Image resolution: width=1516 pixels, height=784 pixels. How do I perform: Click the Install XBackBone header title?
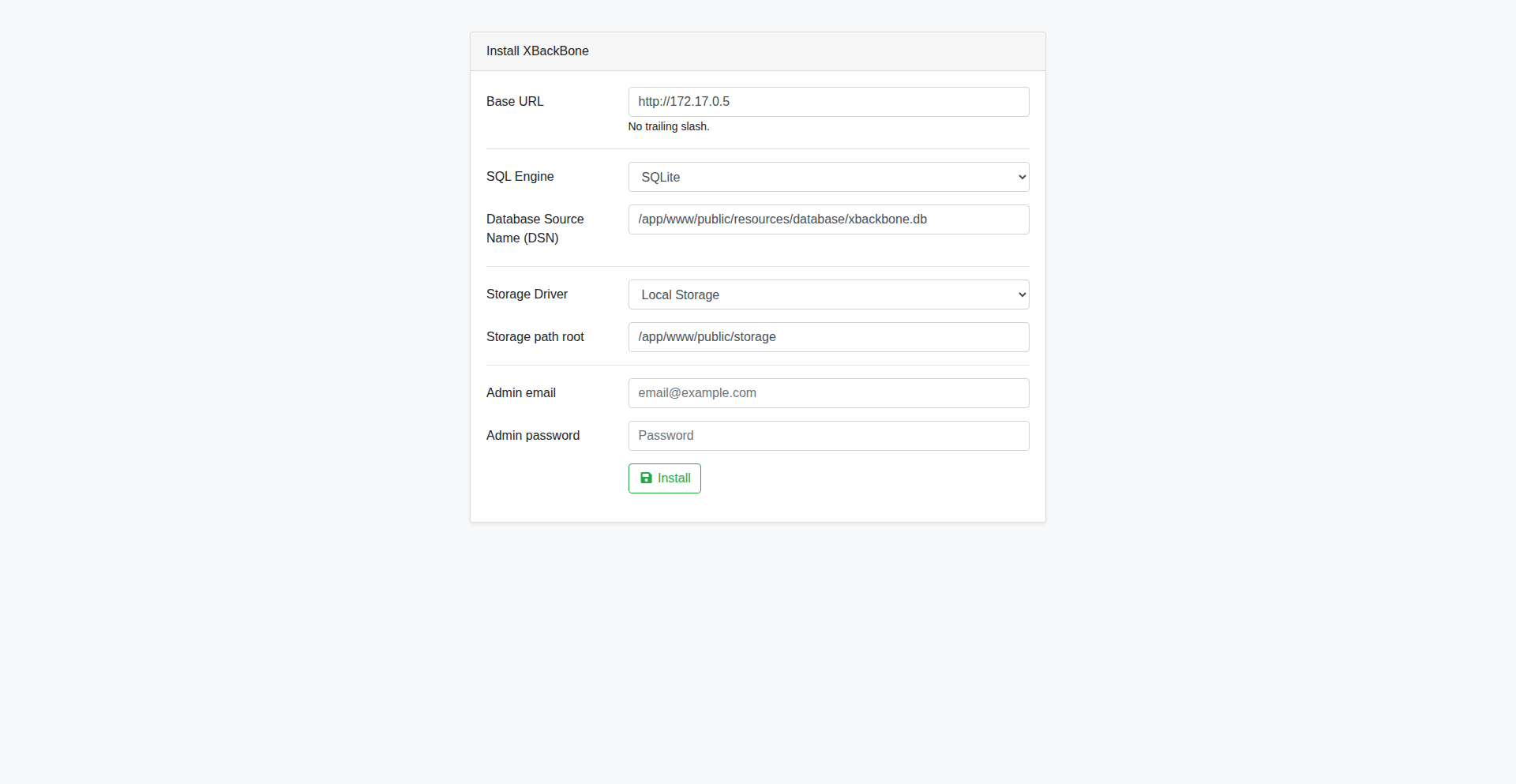tap(537, 51)
